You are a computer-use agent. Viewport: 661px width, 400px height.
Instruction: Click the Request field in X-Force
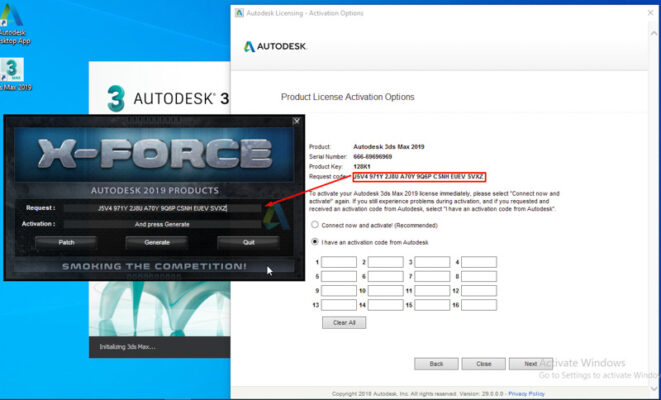click(162, 208)
